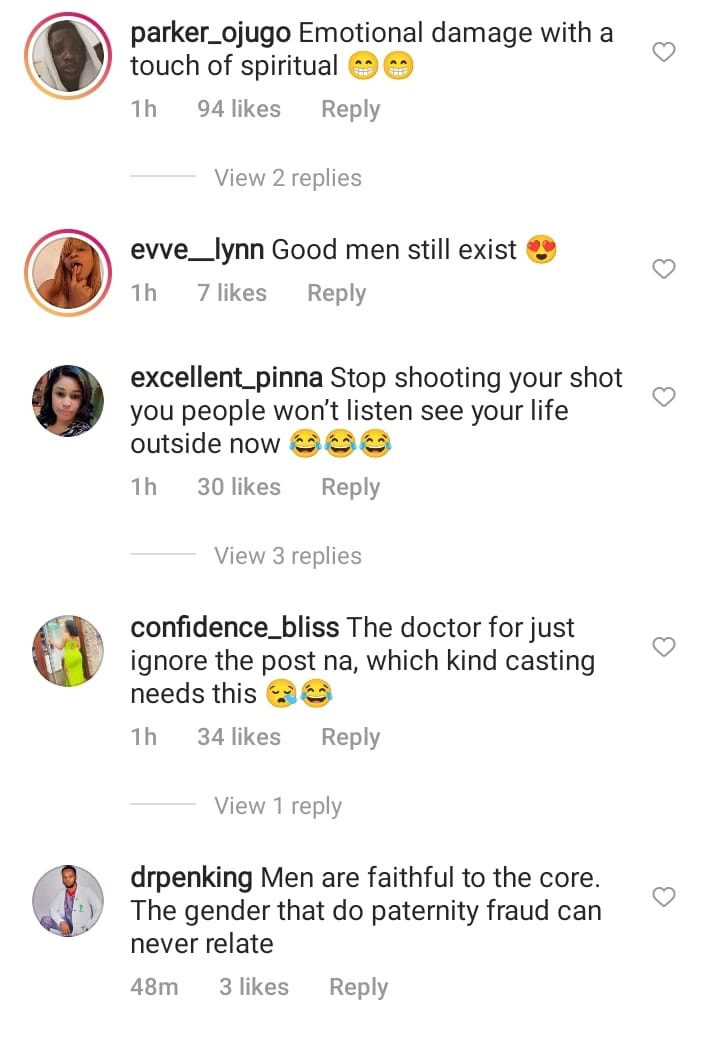Tap the heart on evve__lynn's comment
The width and height of the screenshot is (720, 1043).
[x=664, y=269]
